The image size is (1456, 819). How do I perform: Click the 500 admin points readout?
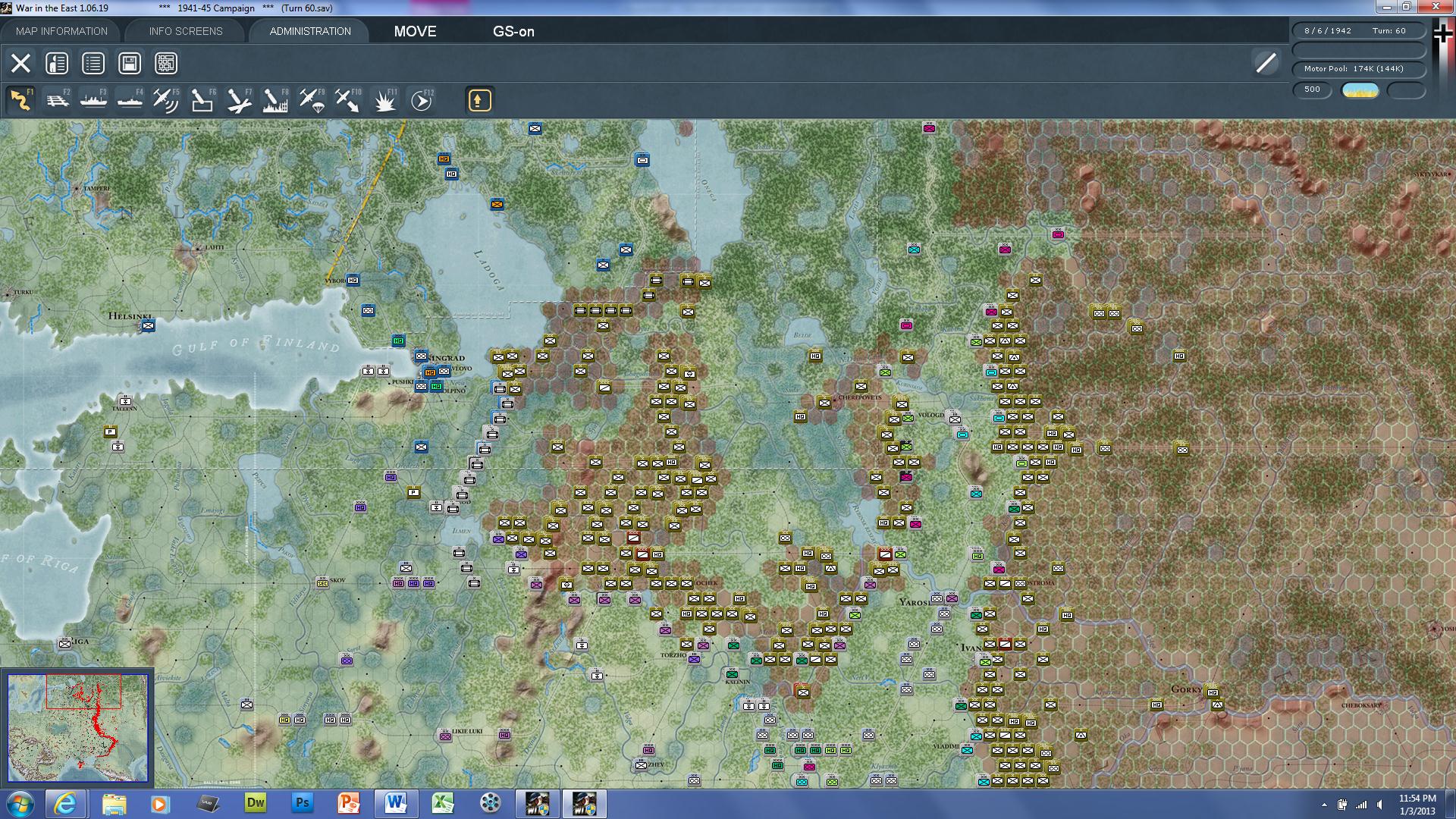pyautogui.click(x=1313, y=89)
